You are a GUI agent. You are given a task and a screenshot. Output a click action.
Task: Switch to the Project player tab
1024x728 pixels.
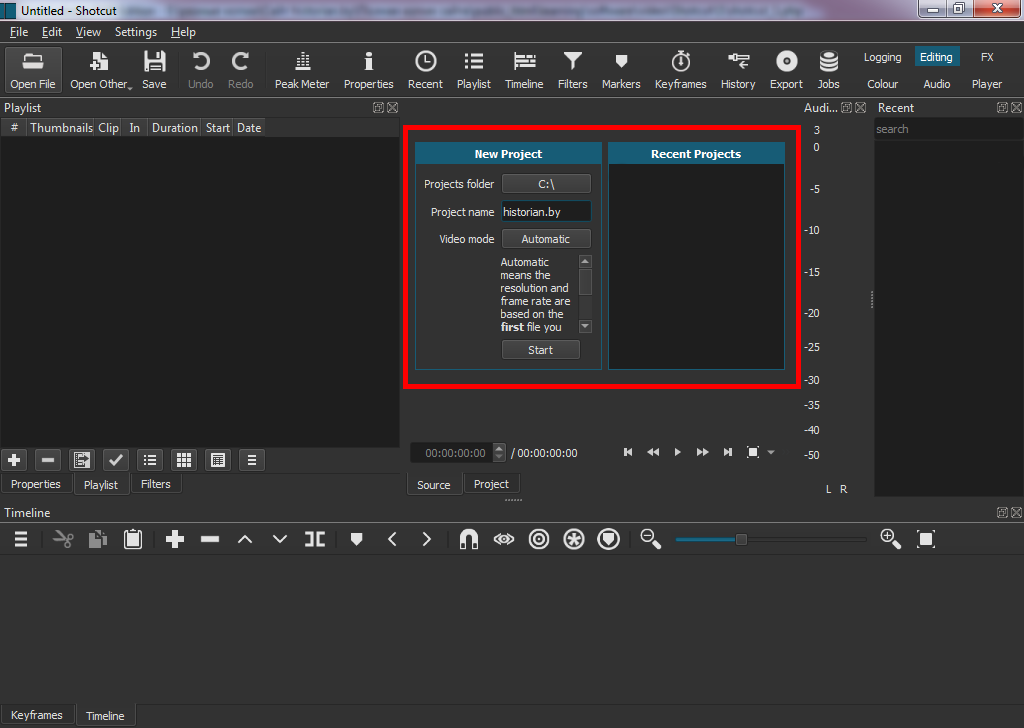[491, 484]
